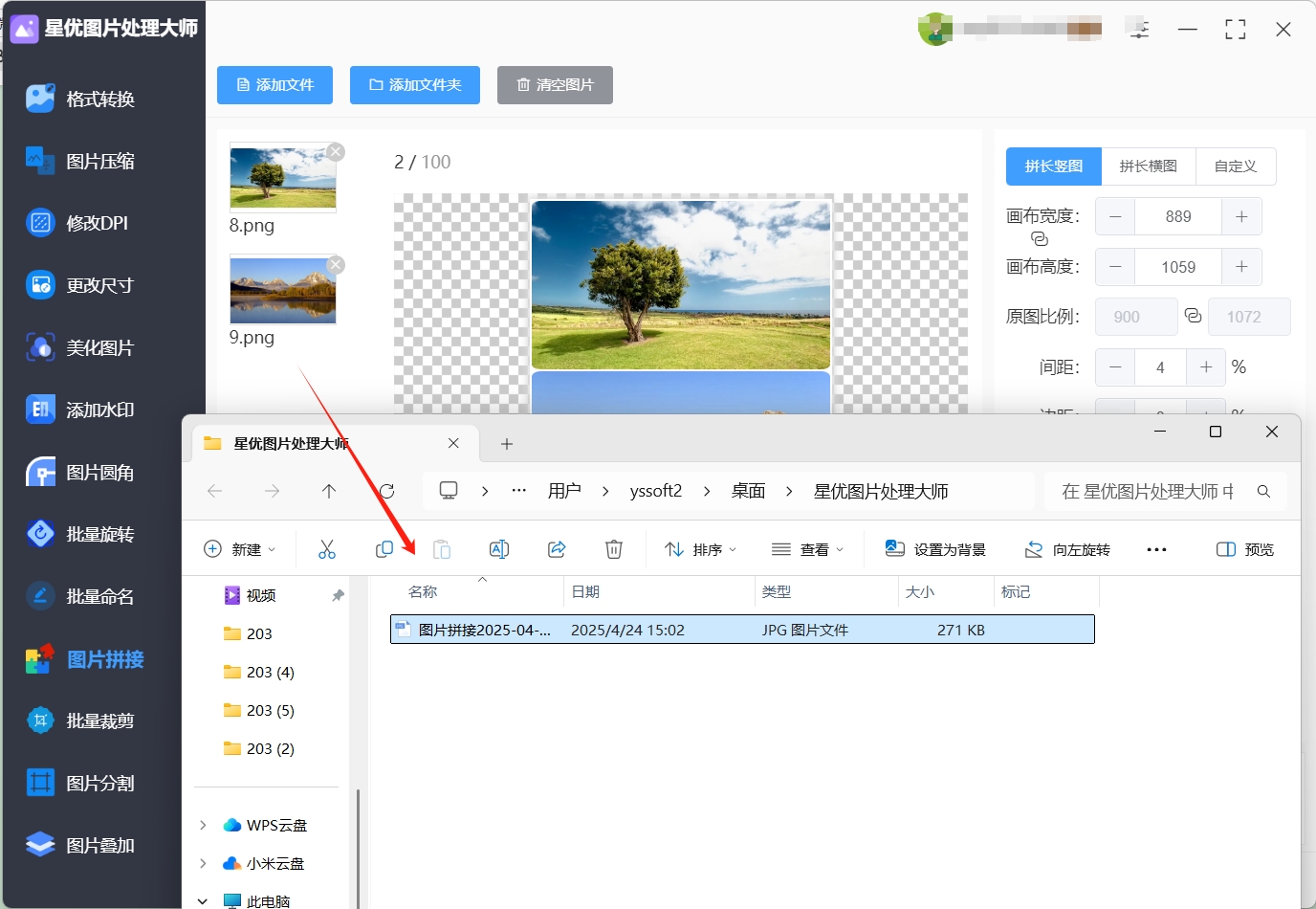This screenshot has width=1316, height=909.
Task: Open 批量旋转 in the sidebar
Action: (80, 534)
